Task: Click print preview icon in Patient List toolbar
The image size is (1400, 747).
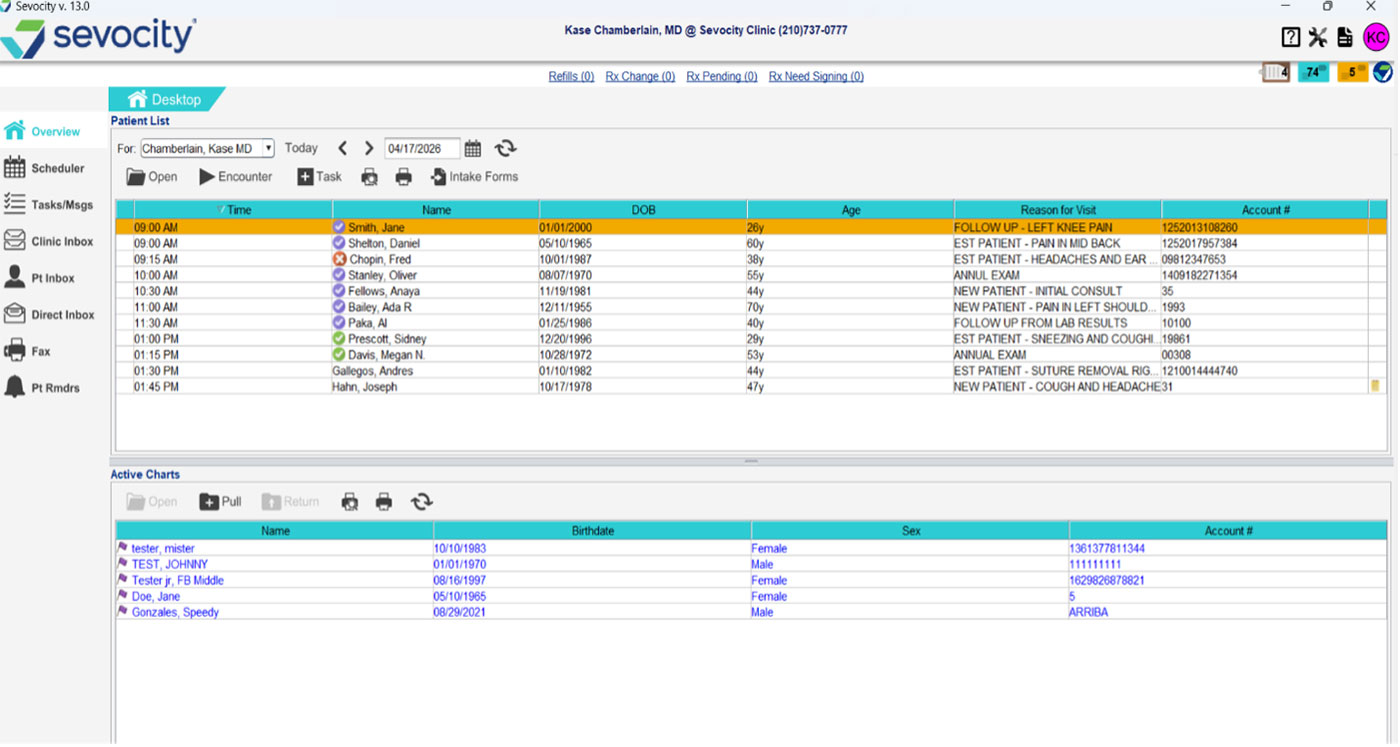Action: (370, 177)
